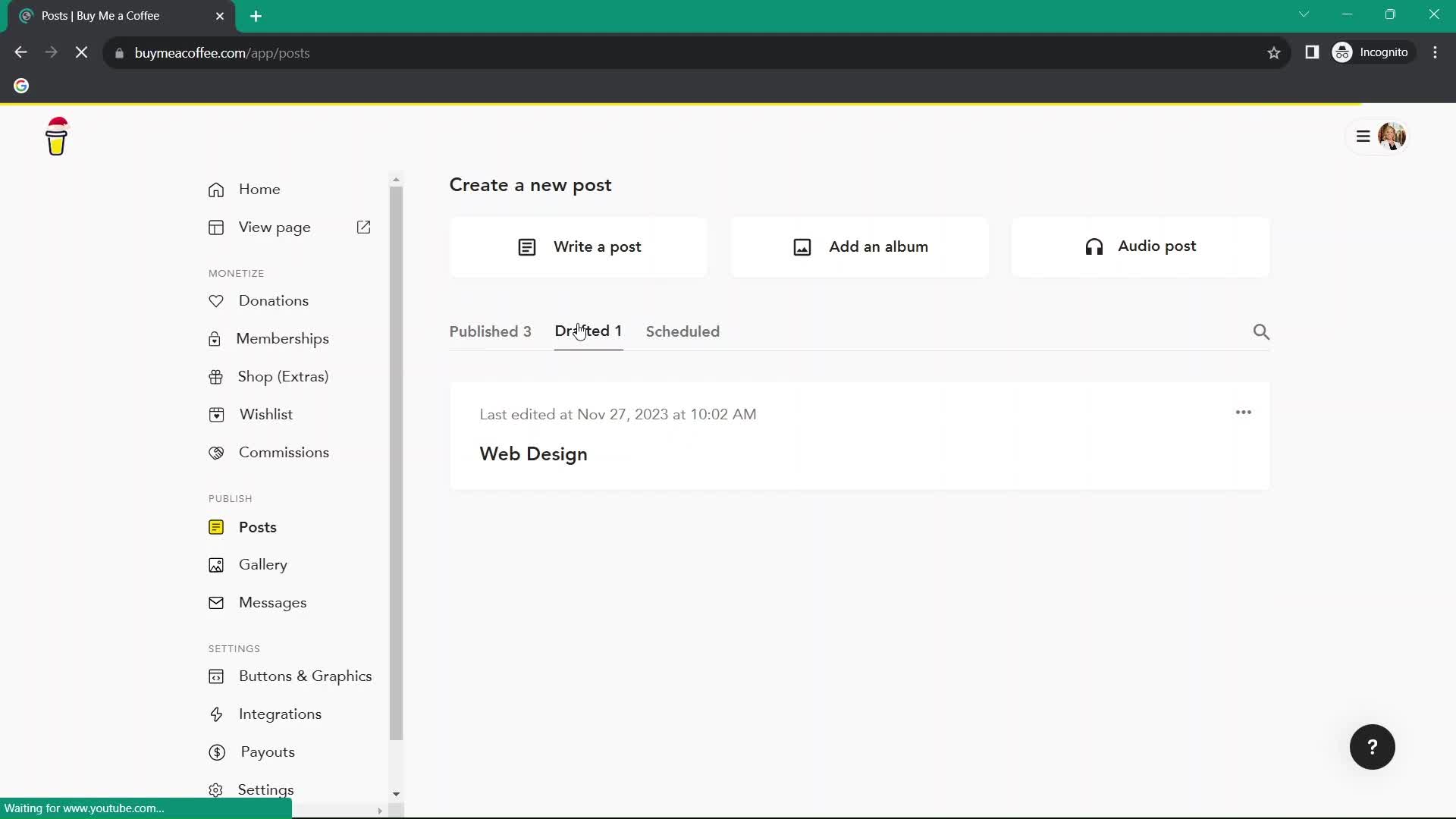Click the Audio post icon

pyautogui.click(x=1094, y=247)
